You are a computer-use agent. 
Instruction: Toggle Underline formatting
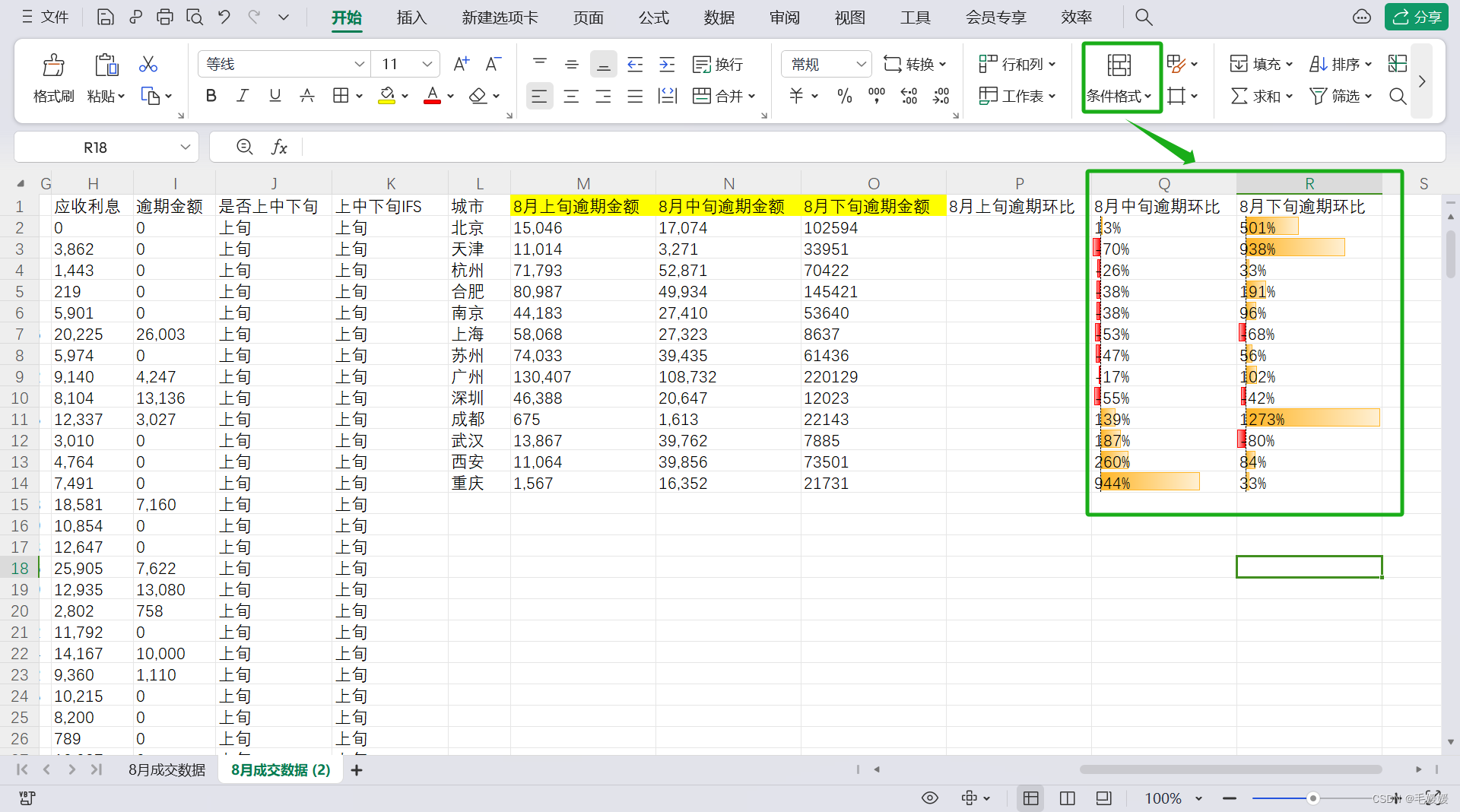(275, 96)
